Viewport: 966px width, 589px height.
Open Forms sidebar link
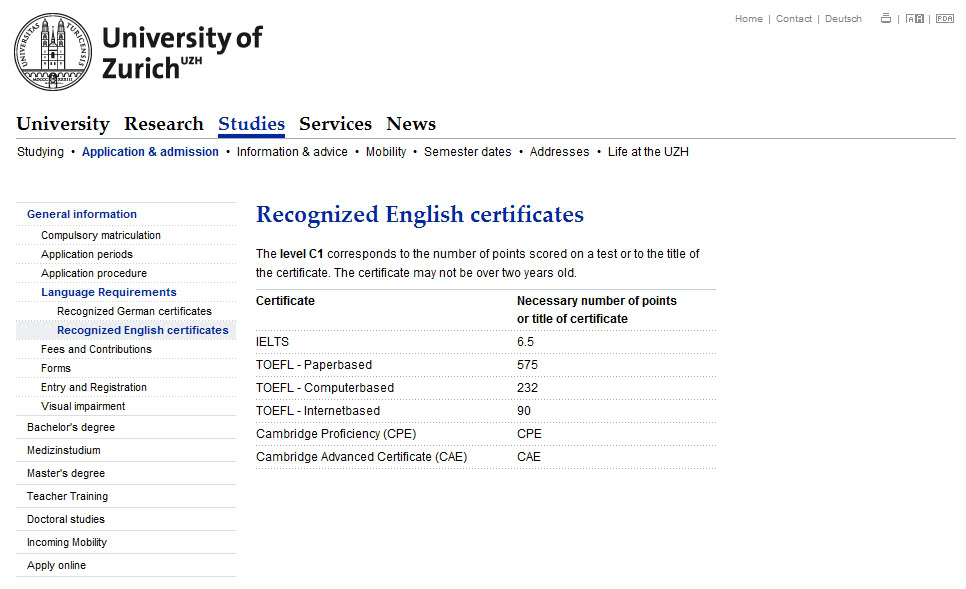point(56,368)
